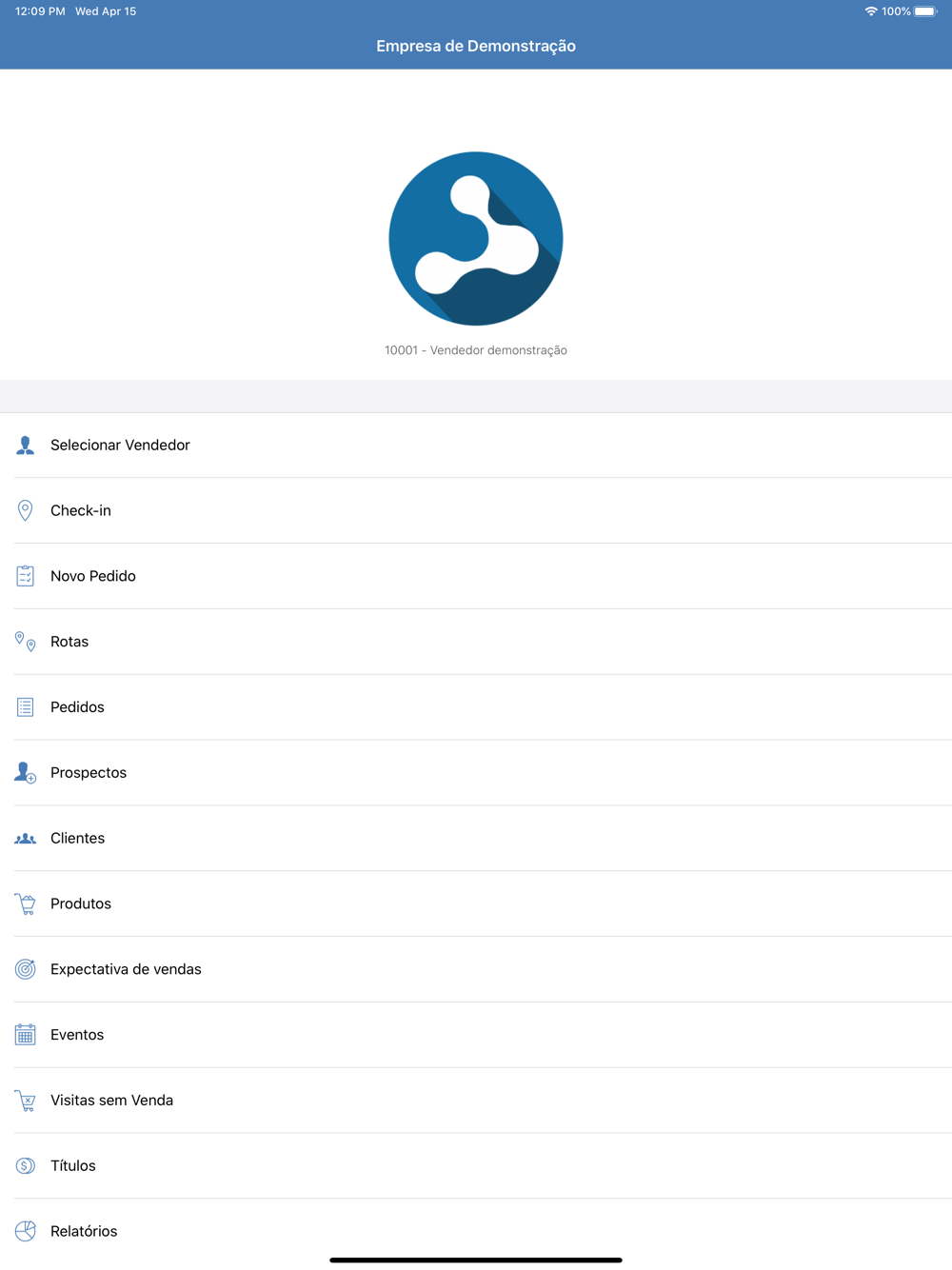This screenshot has width=952, height=1270.
Task: Tap the list icon next to Pedidos
Action: (26, 707)
